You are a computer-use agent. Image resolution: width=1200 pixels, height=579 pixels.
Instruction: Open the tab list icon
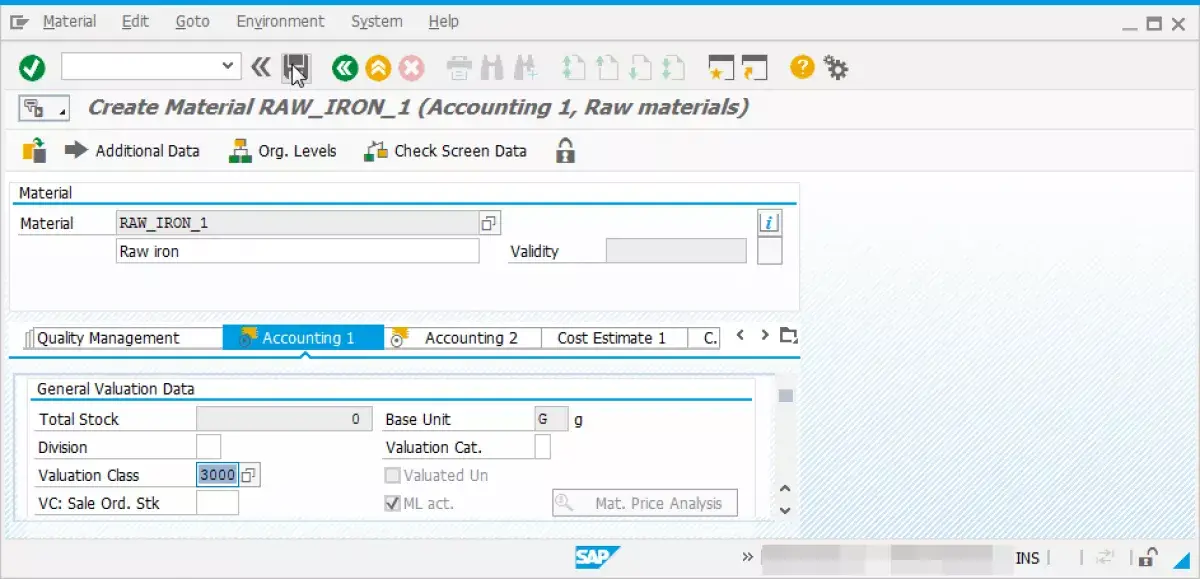click(789, 335)
